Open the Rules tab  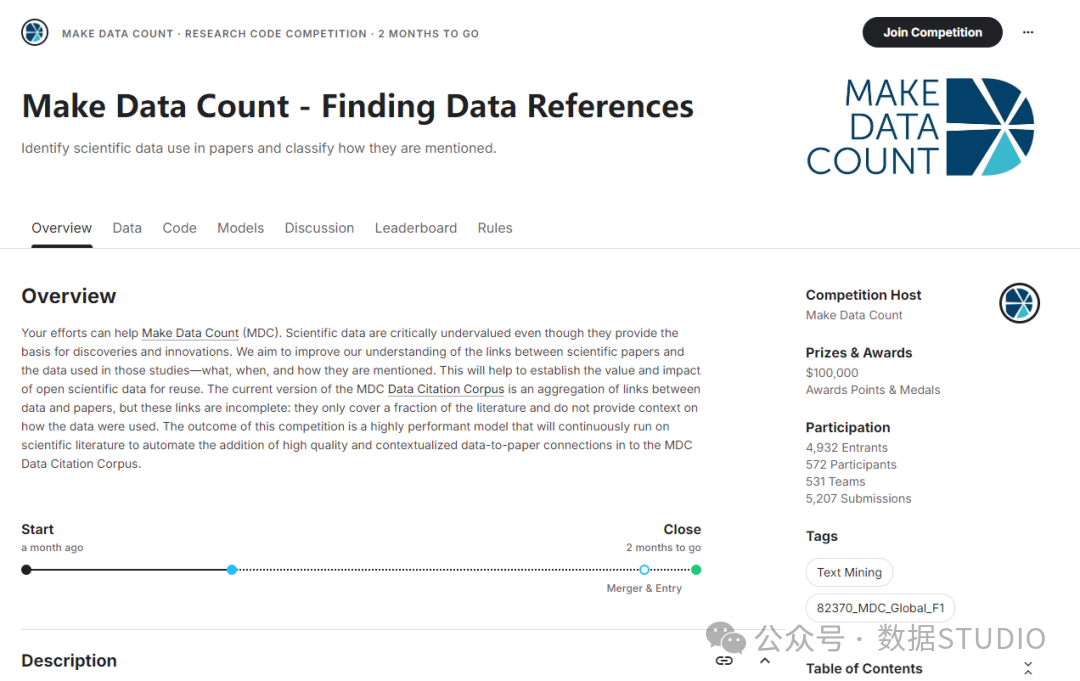tap(495, 228)
